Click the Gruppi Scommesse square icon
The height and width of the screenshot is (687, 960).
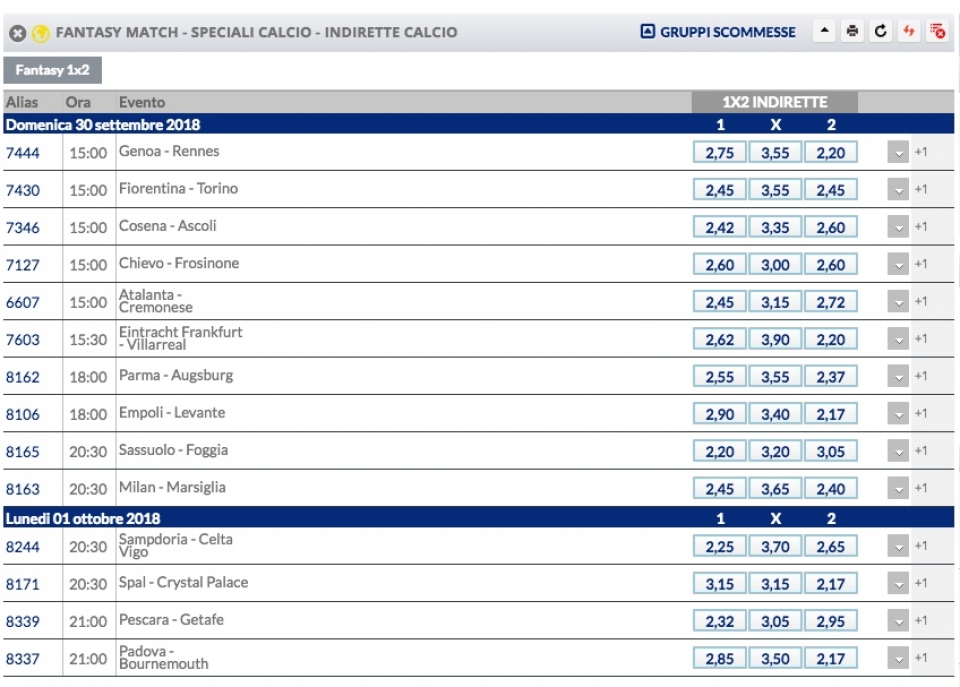pos(647,31)
